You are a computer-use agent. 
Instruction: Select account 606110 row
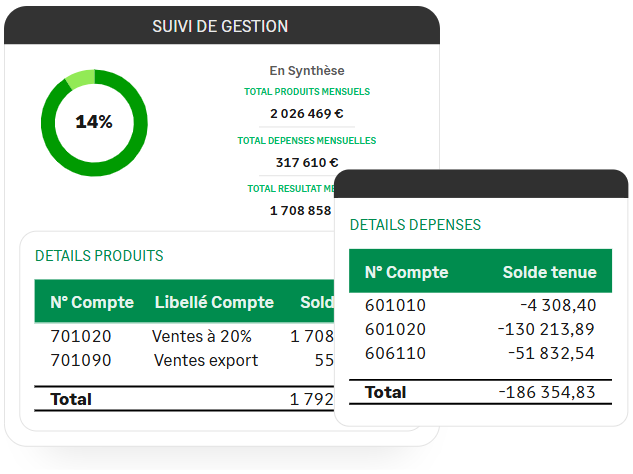coord(395,353)
